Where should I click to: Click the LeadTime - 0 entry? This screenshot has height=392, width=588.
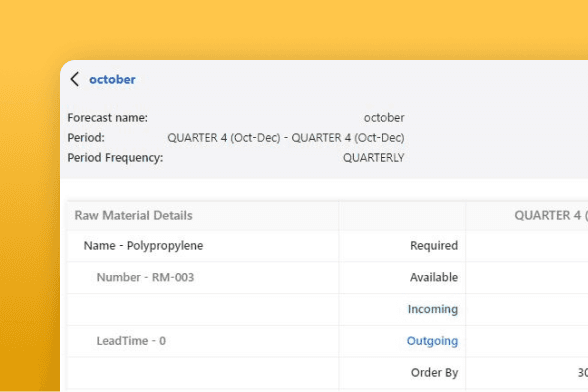(x=131, y=341)
